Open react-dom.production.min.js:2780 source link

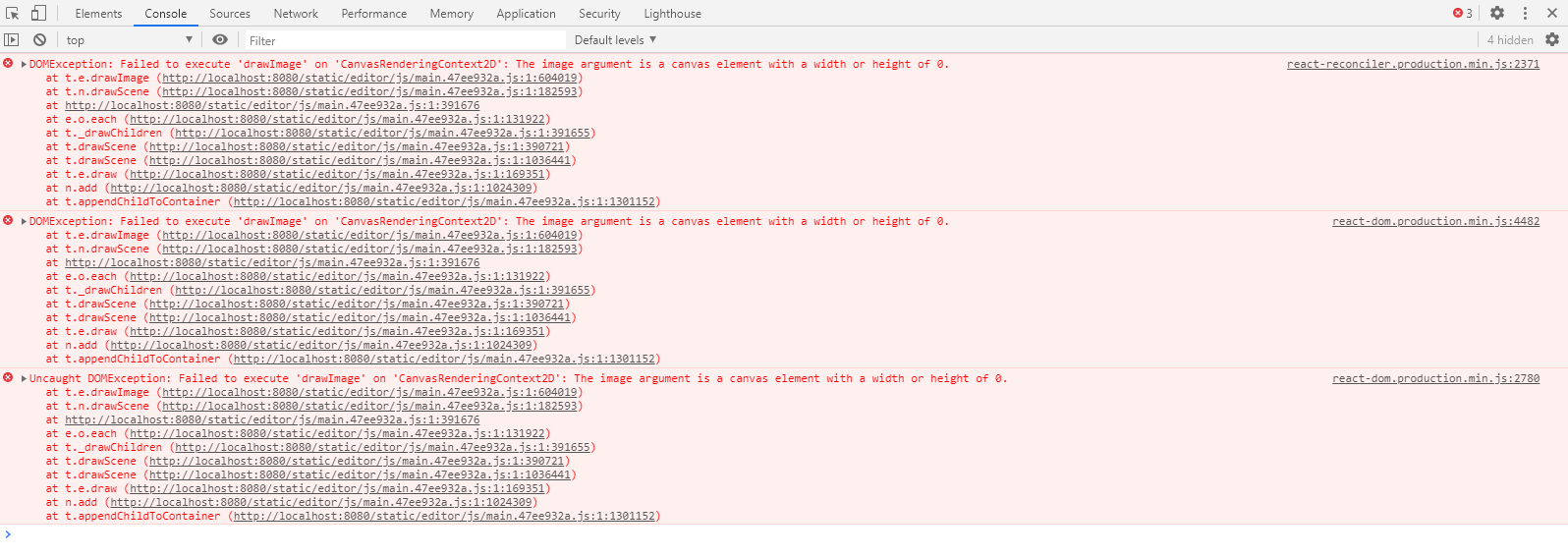[1435, 378]
